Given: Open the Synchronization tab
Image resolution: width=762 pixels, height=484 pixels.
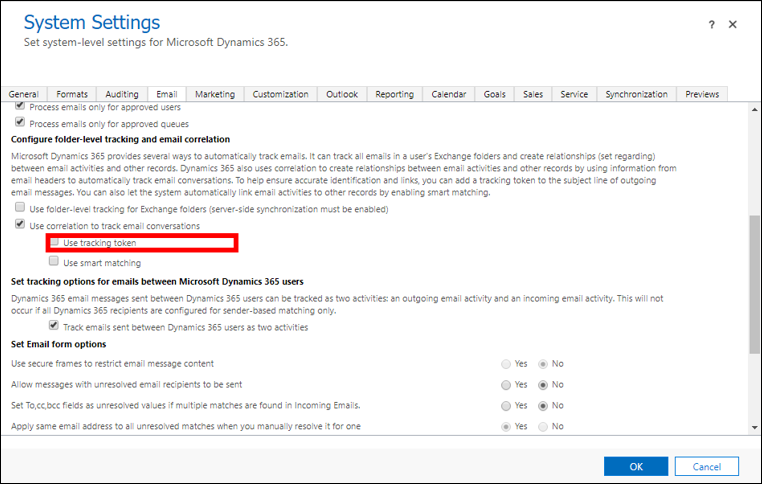Looking at the screenshot, I should point(636,94).
